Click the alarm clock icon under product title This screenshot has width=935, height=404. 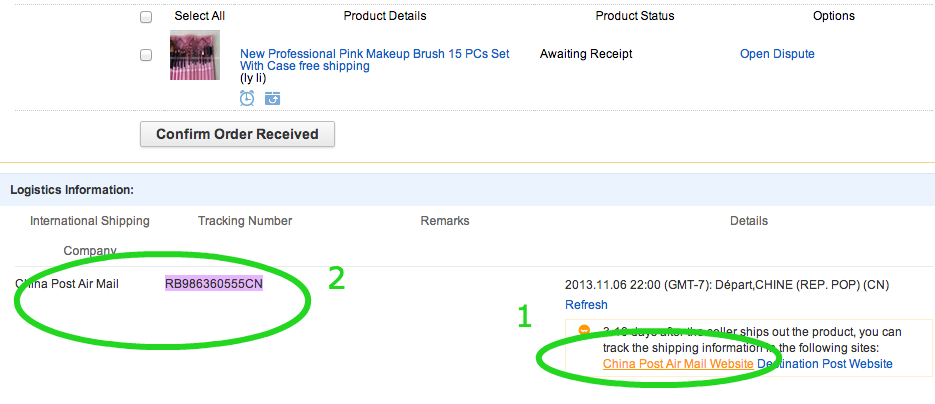point(247,98)
